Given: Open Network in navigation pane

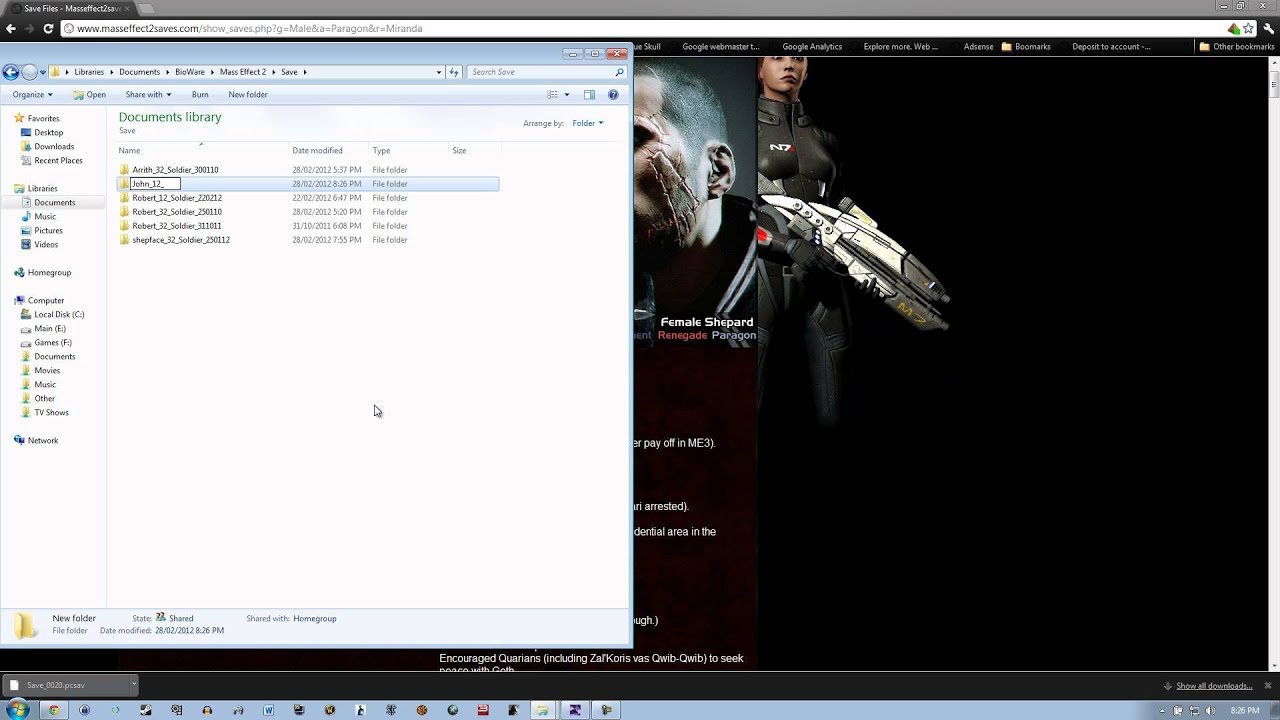Looking at the screenshot, I should [43, 440].
